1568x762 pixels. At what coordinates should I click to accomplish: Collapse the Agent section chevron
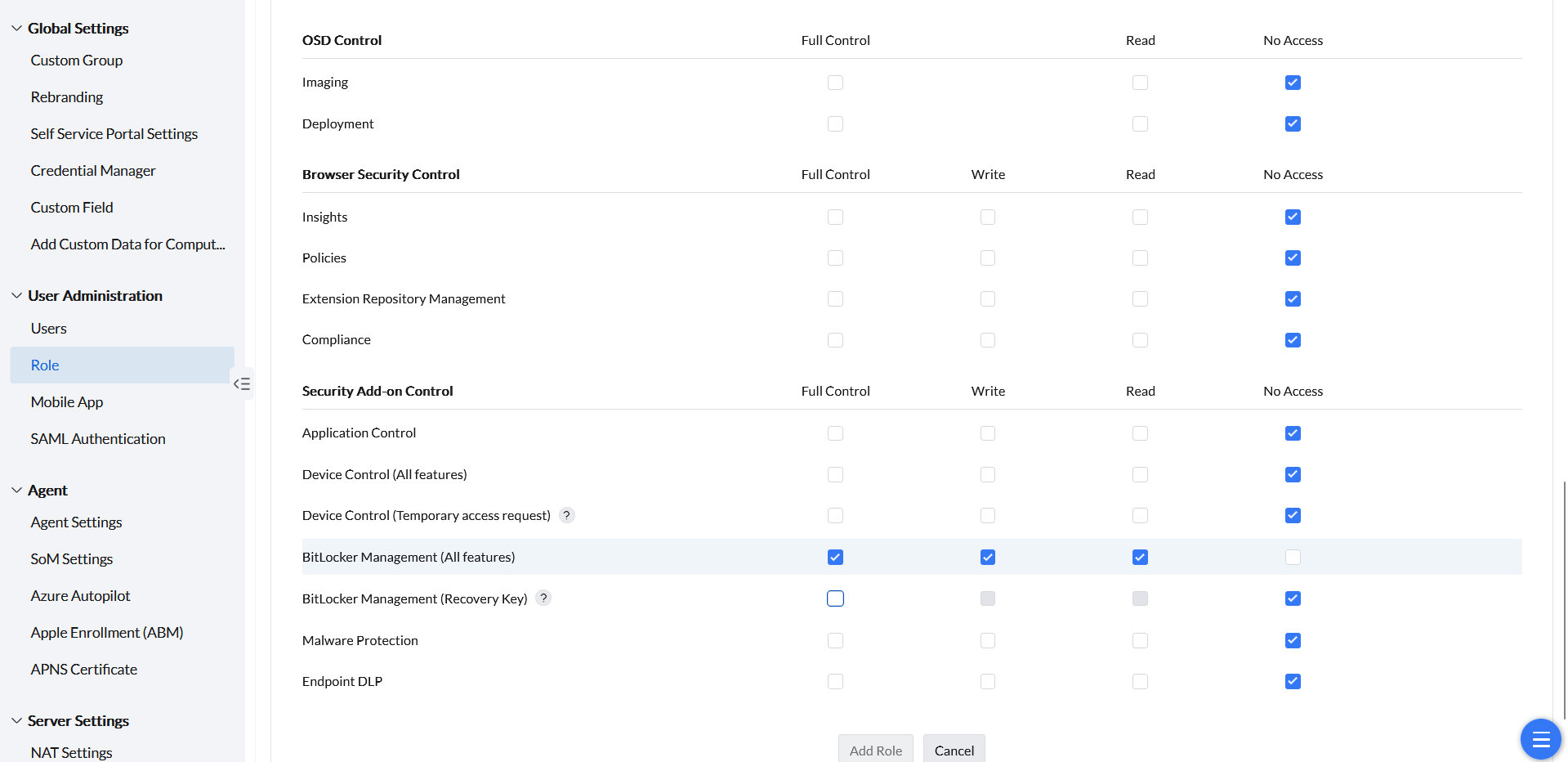coord(16,491)
